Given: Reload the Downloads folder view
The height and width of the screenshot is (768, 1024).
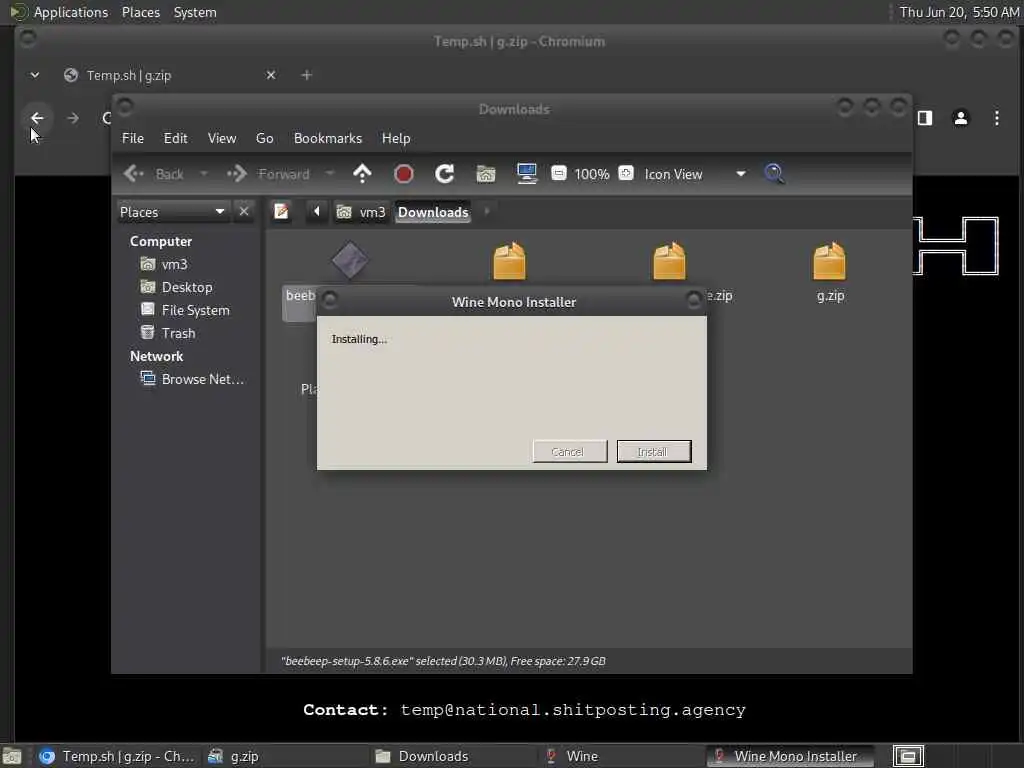Looking at the screenshot, I should click(x=445, y=174).
